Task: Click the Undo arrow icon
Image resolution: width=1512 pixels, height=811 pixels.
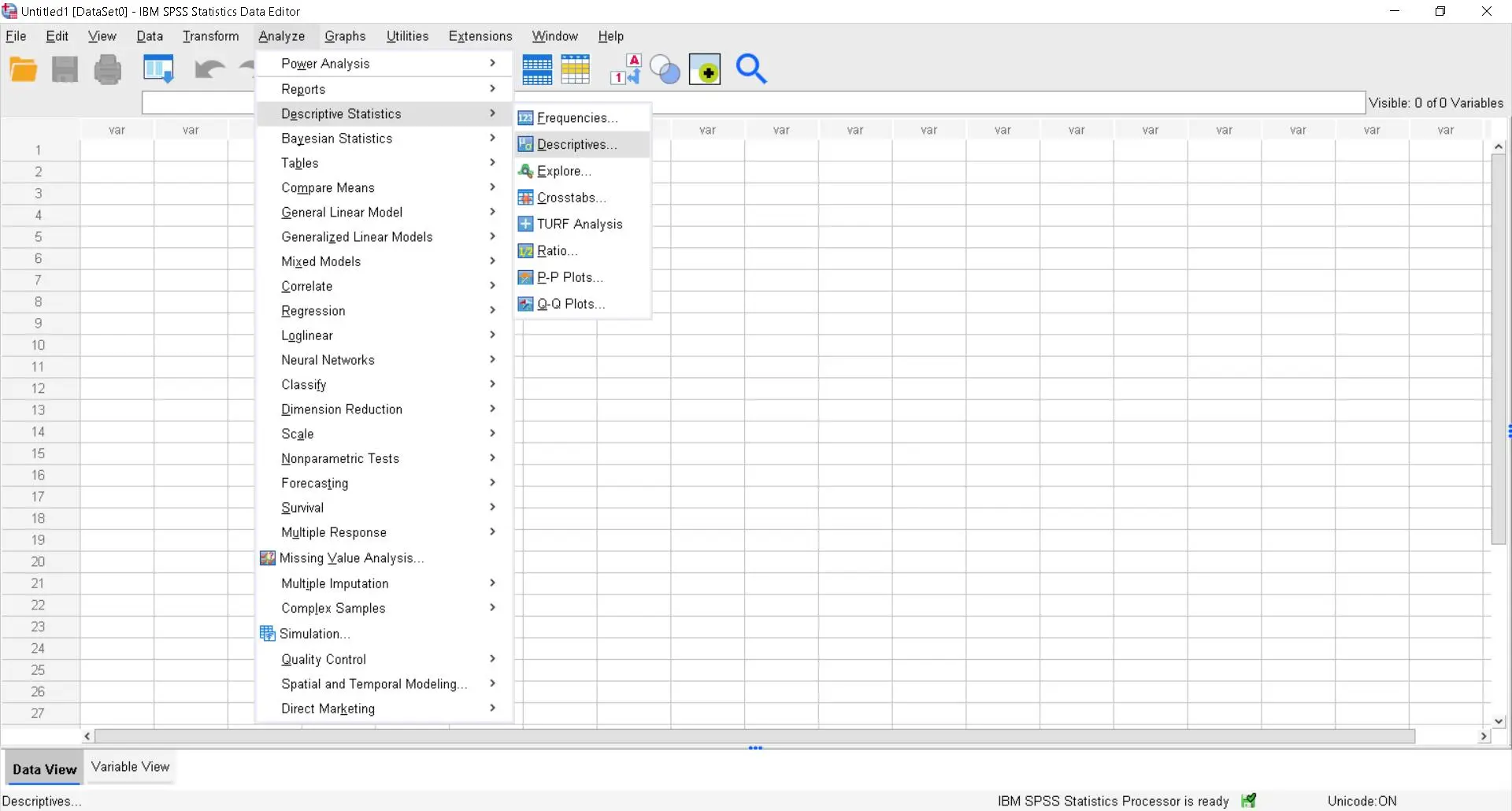Action: click(209, 70)
